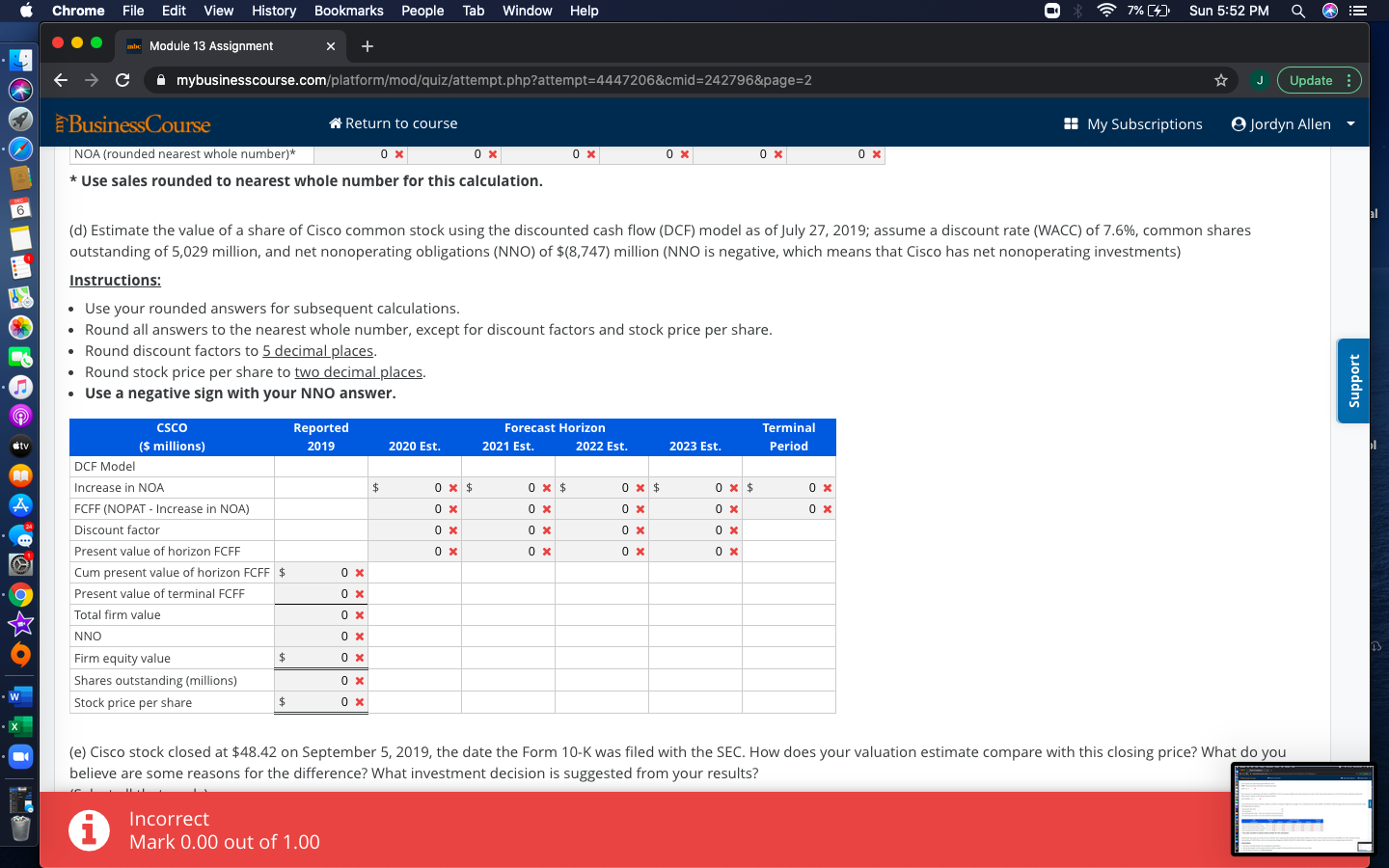Click address bar URL field
Image resolution: width=1389 pixels, height=868 pixels.
tap(675, 80)
